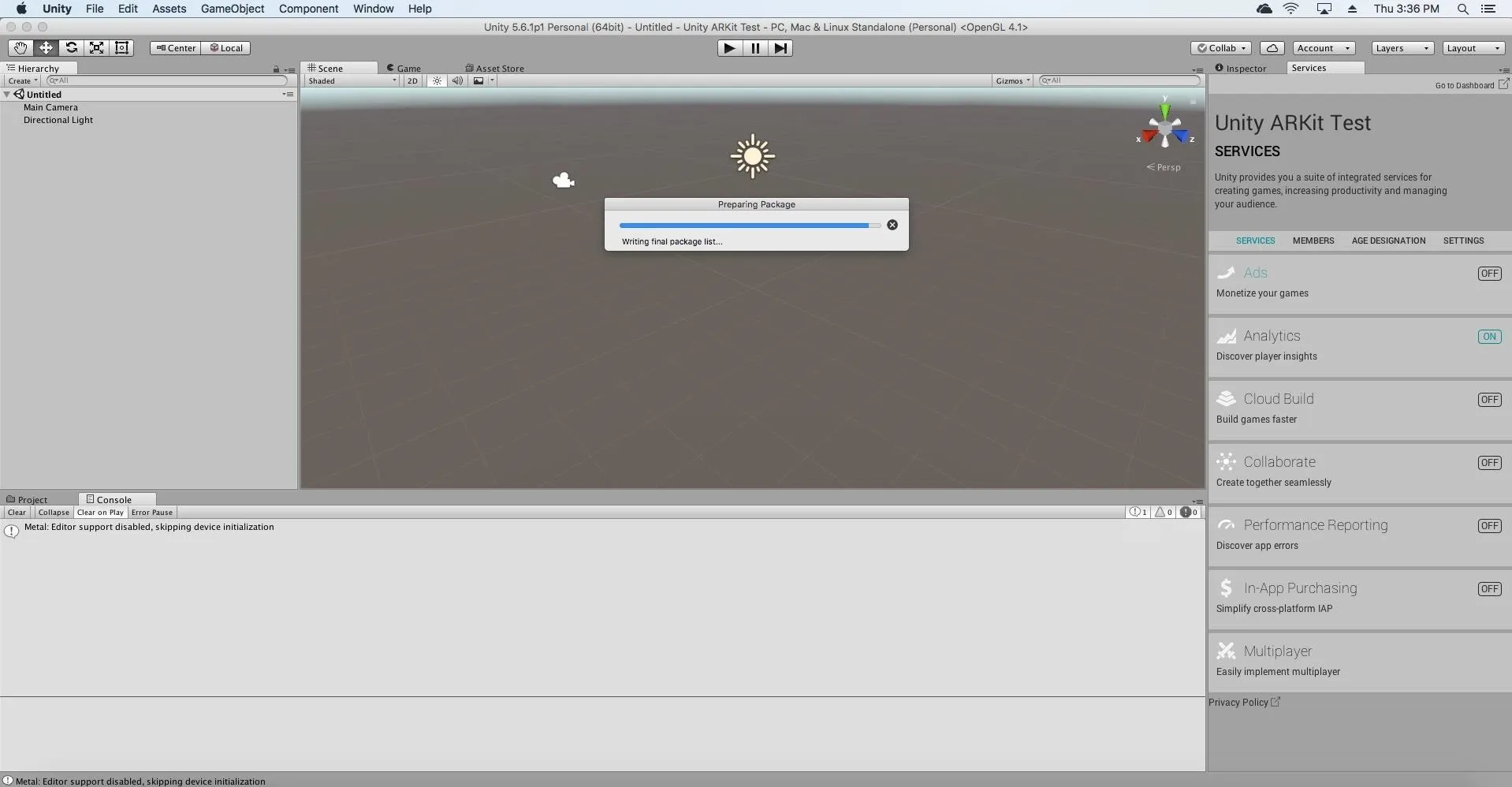This screenshot has width=1512, height=787.
Task: Open the Layout dropdown
Action: [1473, 48]
